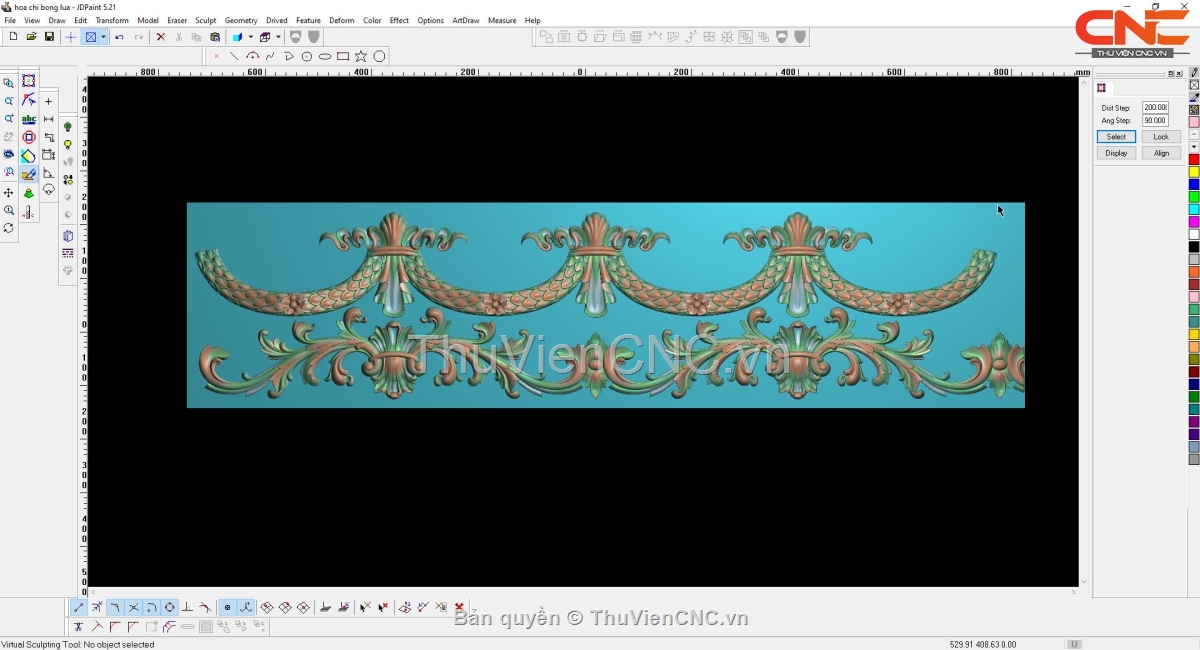Open dropdown arrow beside selection box tool
This screenshot has width=1200, height=650.
[x=103, y=37]
